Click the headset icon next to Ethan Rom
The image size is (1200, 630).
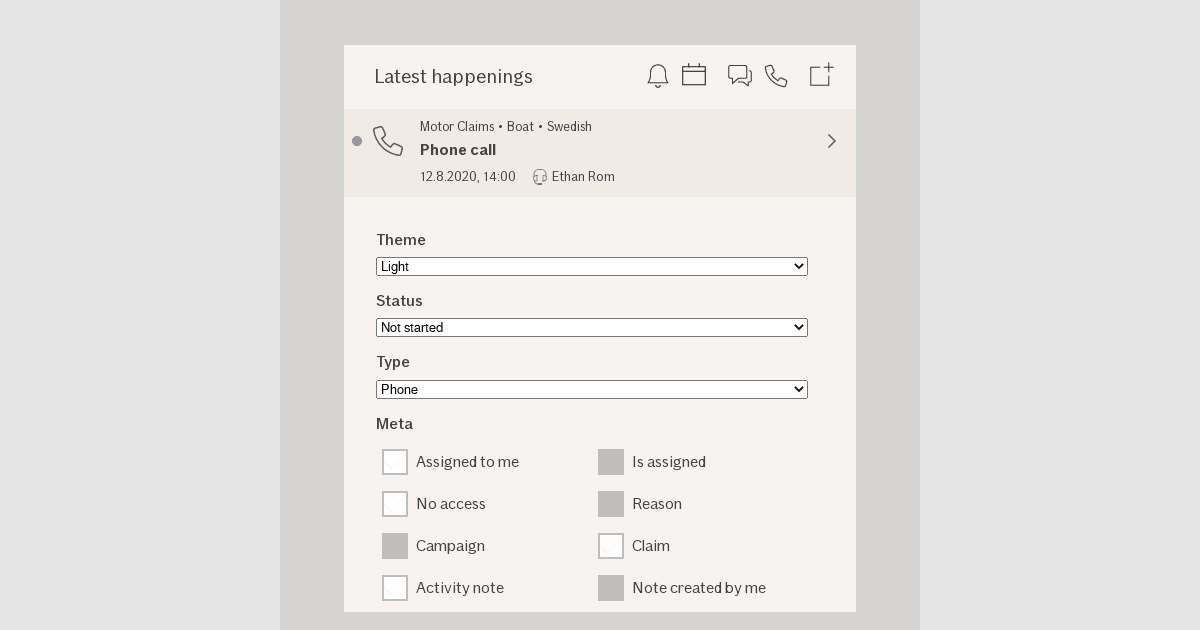coord(540,177)
